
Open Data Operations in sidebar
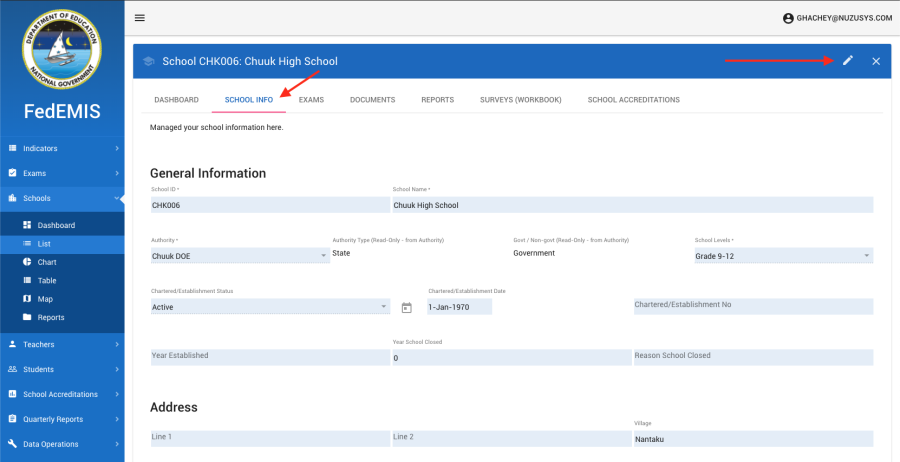(x=62, y=444)
